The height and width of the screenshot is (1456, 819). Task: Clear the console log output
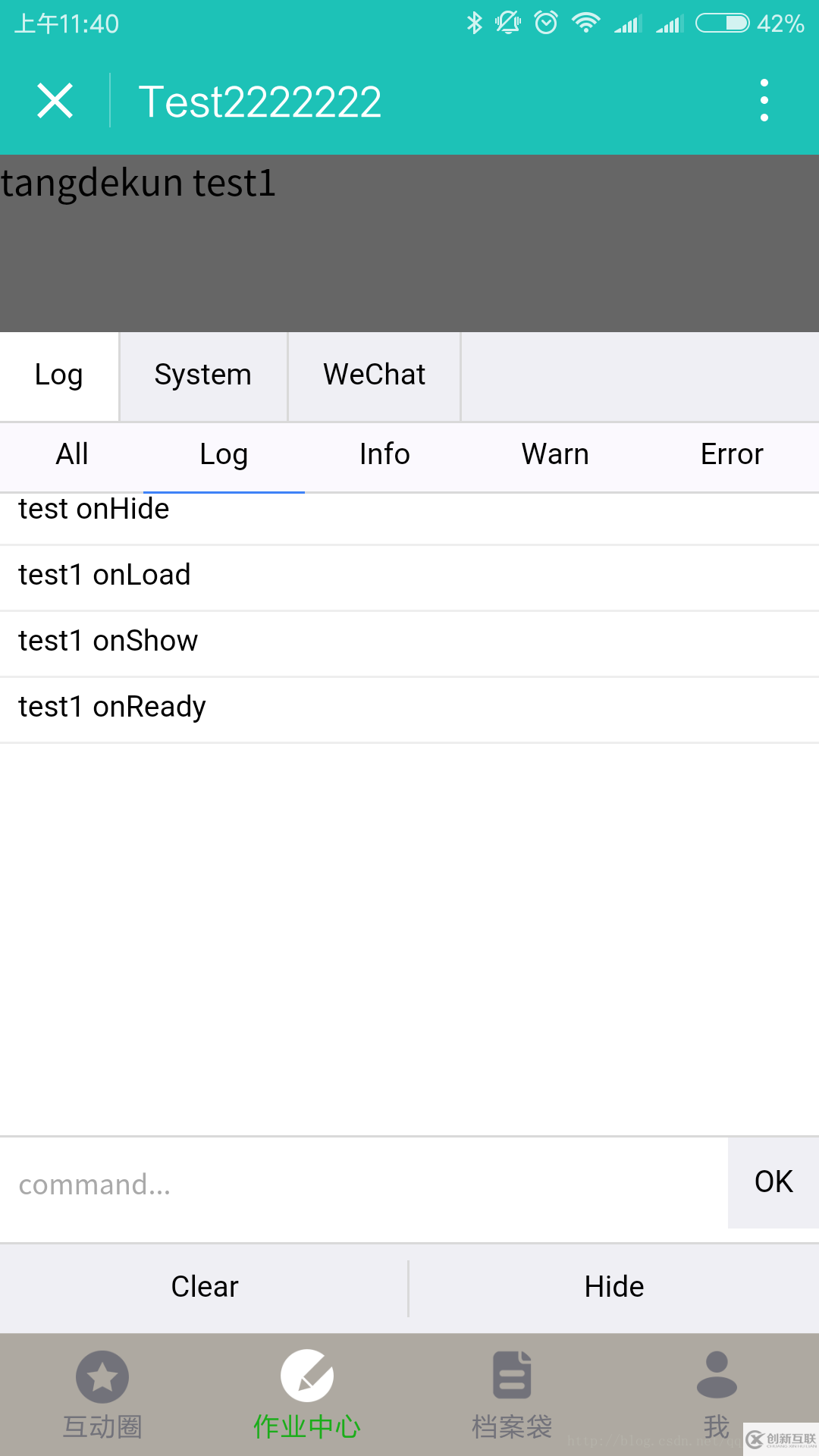point(205,1287)
